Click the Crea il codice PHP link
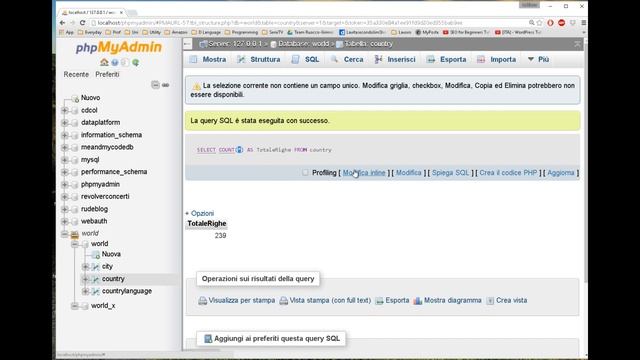Image resolution: width=640 pixels, height=360 pixels. point(508,173)
